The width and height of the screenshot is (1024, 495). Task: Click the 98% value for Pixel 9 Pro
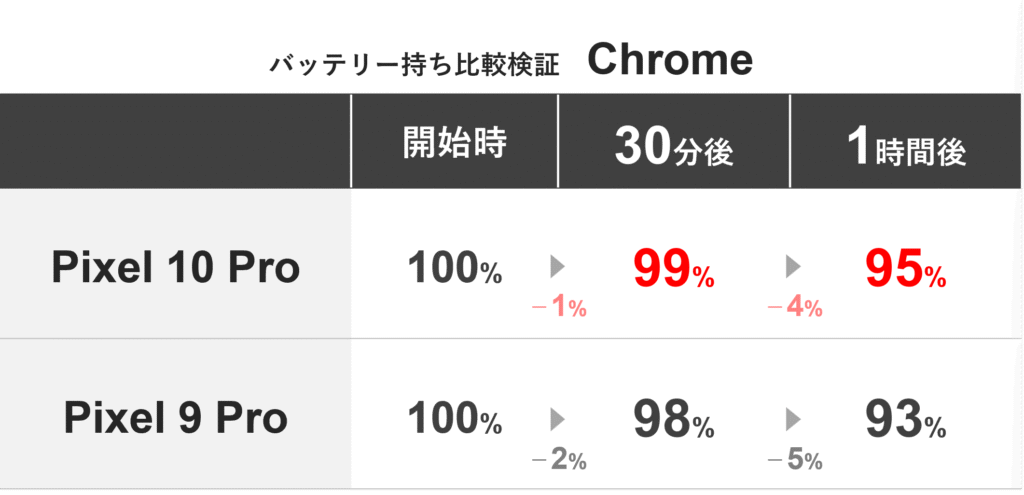click(673, 421)
